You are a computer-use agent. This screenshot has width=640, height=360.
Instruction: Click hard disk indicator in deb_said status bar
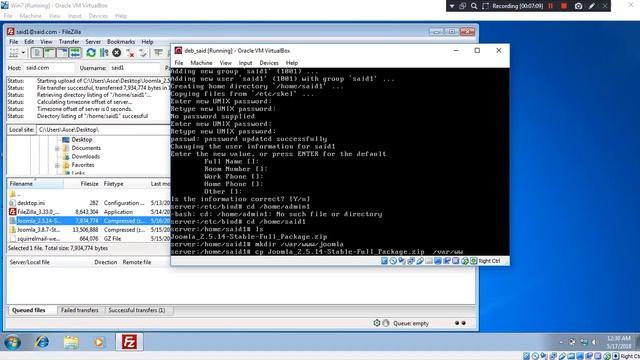point(384,261)
